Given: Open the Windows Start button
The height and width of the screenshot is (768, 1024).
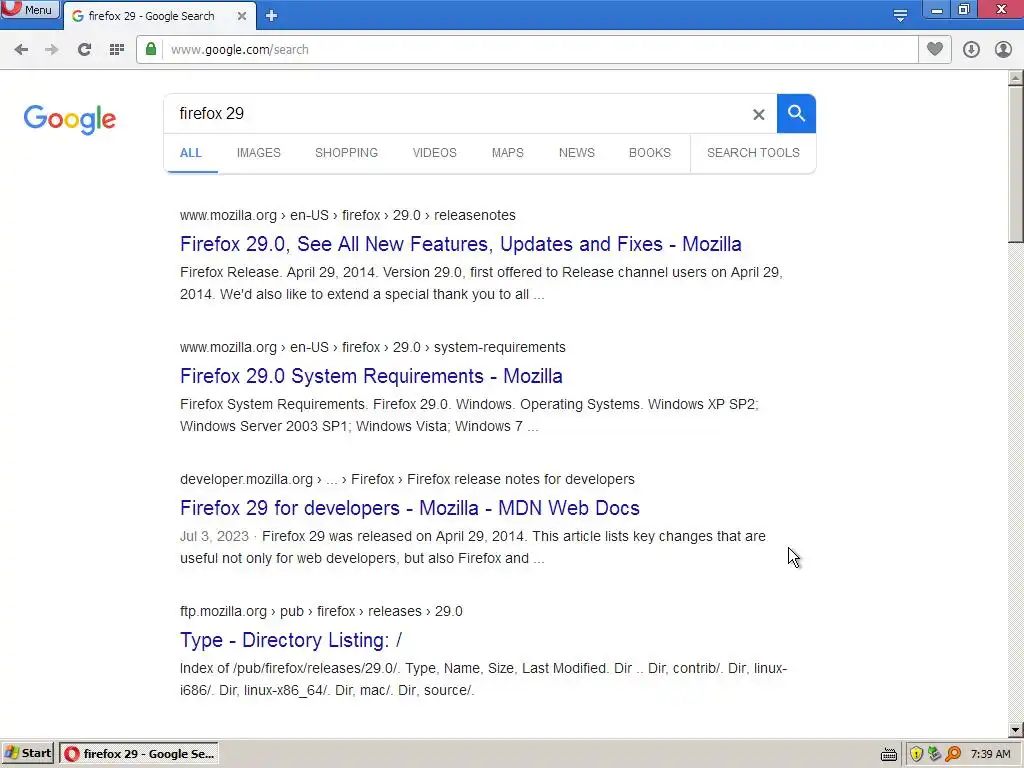Looking at the screenshot, I should pyautogui.click(x=28, y=753).
